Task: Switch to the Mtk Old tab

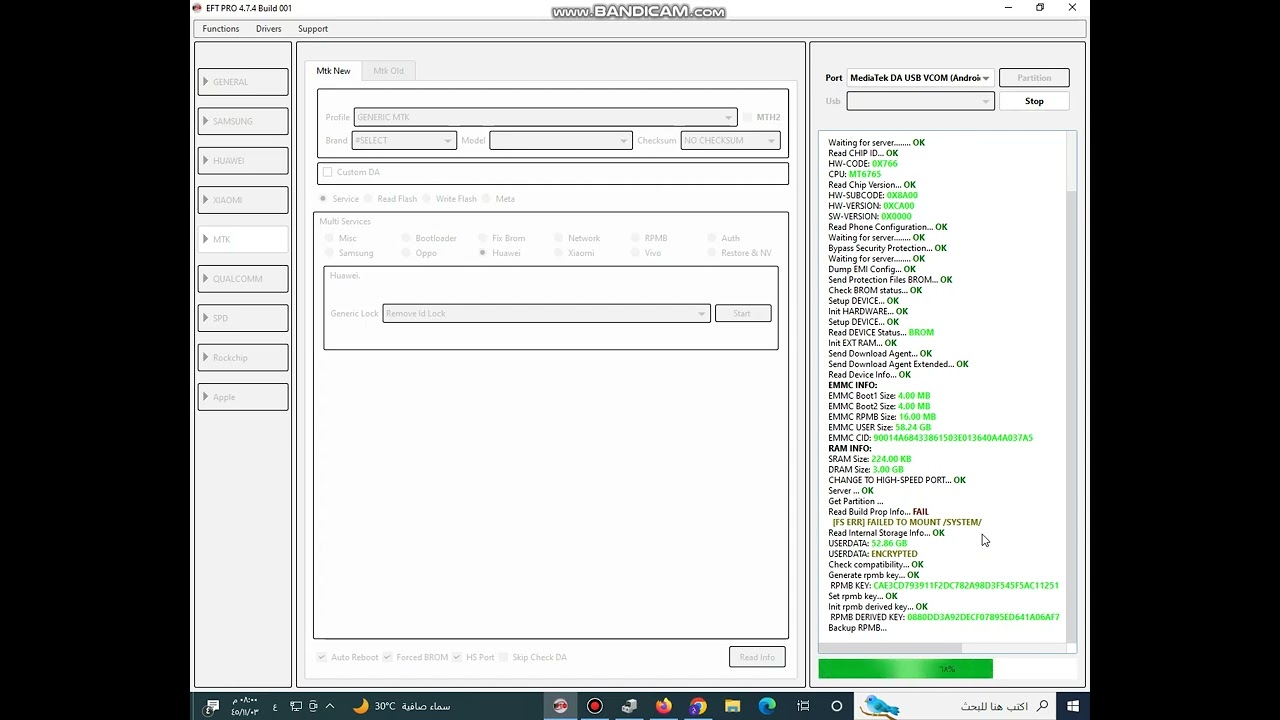Action: point(388,71)
